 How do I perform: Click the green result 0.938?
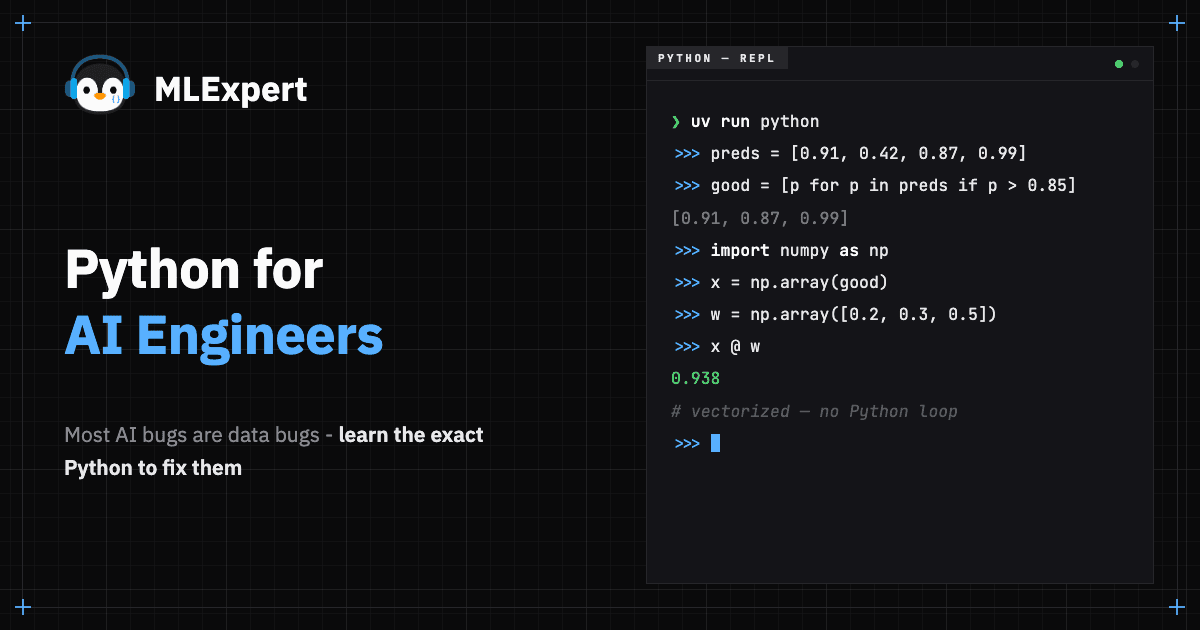(x=695, y=378)
